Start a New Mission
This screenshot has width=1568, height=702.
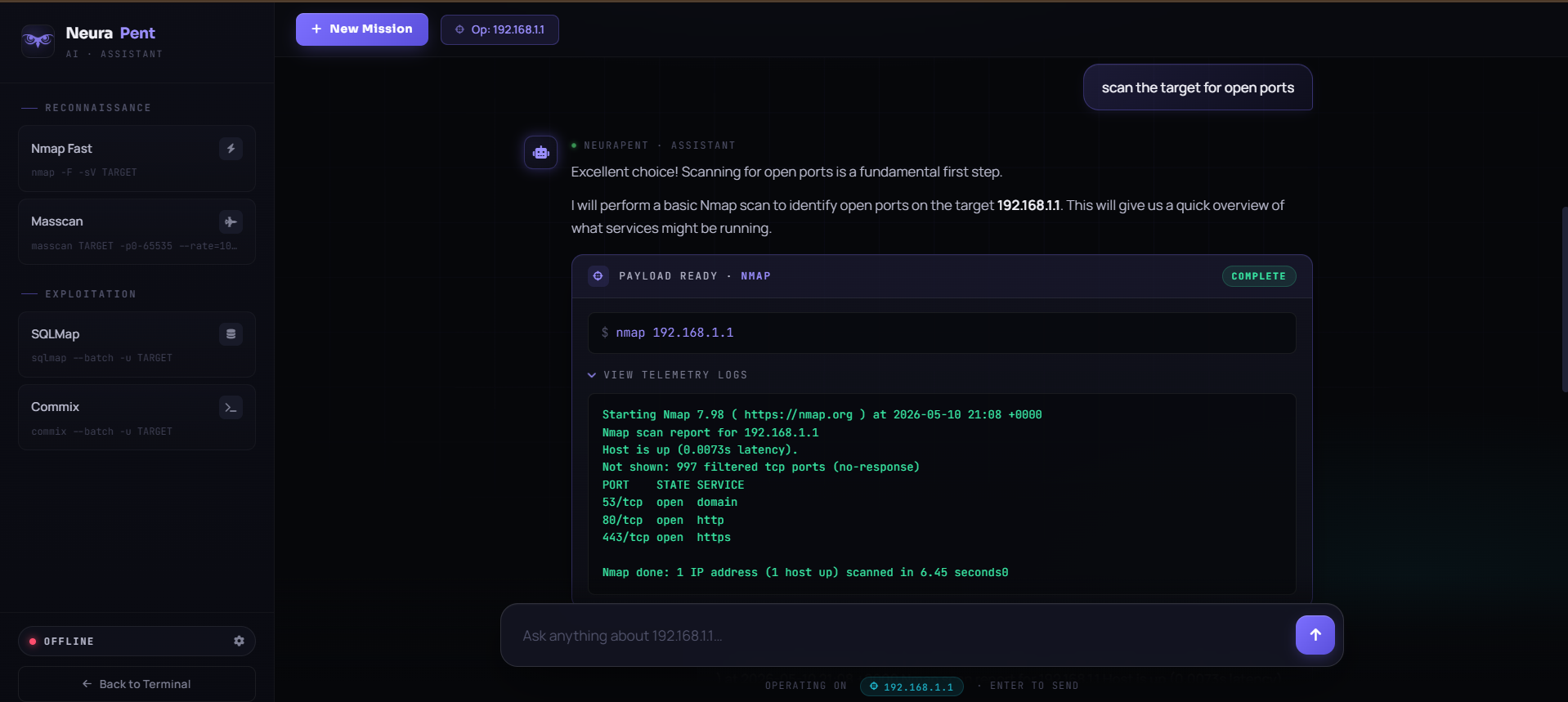coord(361,29)
